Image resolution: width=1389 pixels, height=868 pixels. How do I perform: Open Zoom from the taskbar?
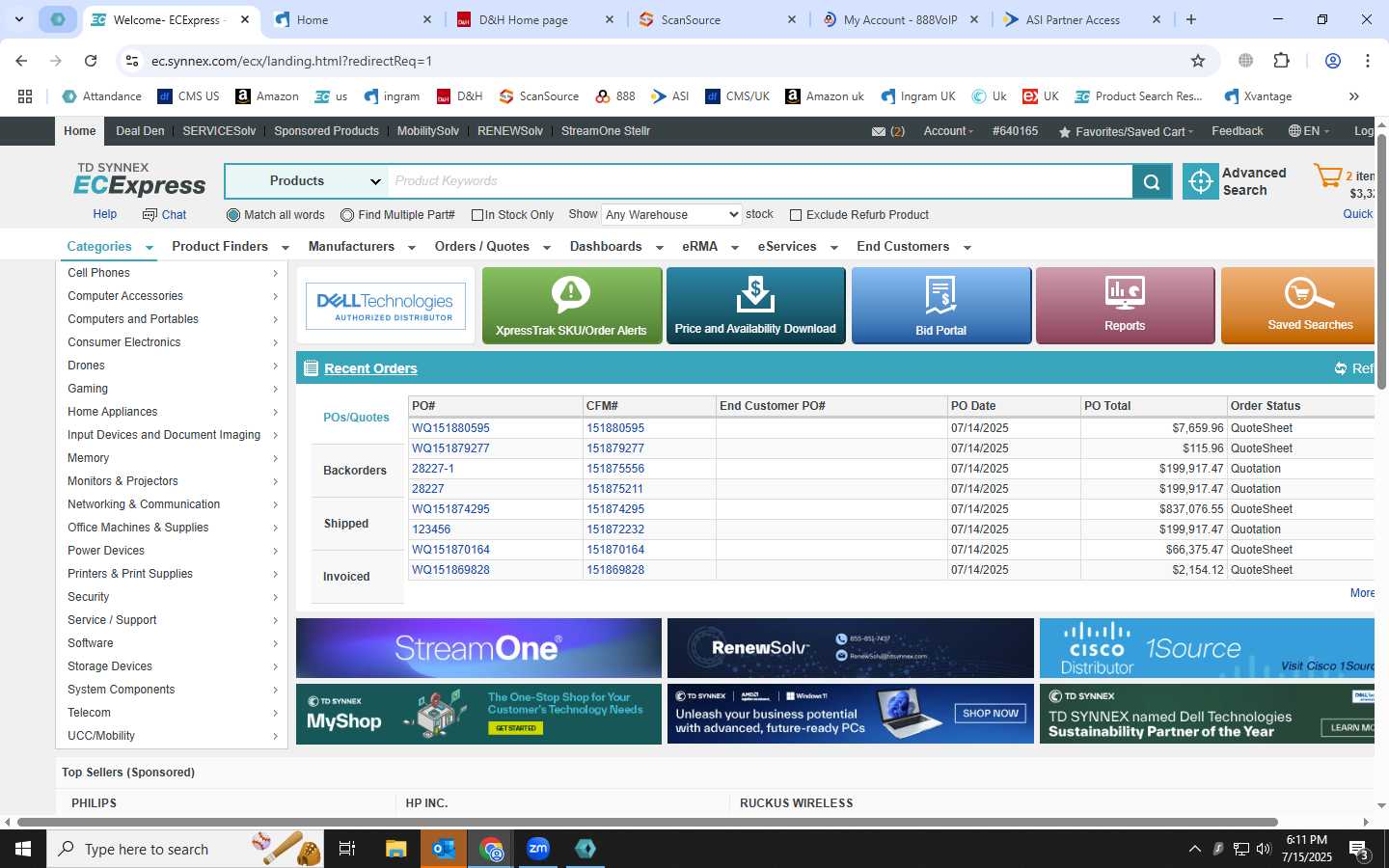[537, 849]
